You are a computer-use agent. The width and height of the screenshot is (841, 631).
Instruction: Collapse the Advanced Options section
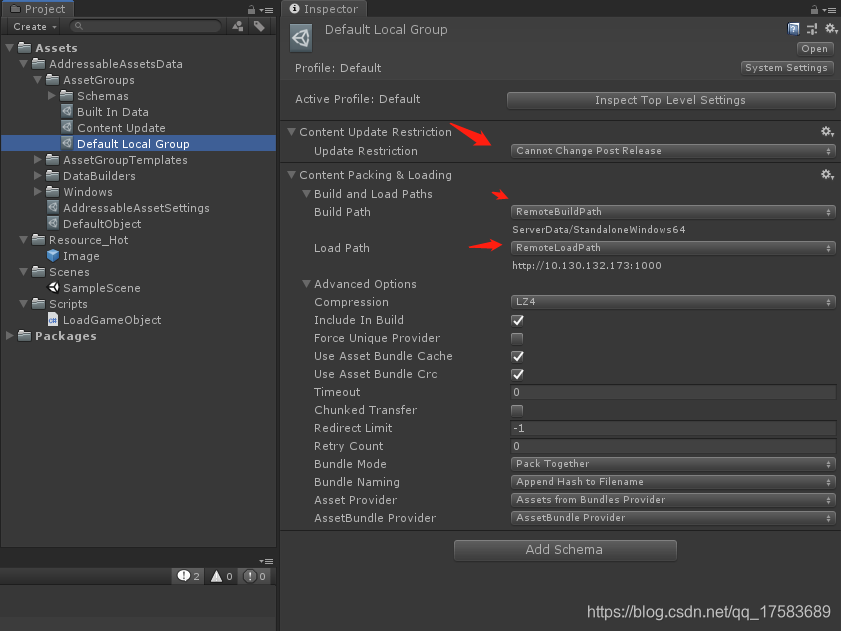click(306, 284)
